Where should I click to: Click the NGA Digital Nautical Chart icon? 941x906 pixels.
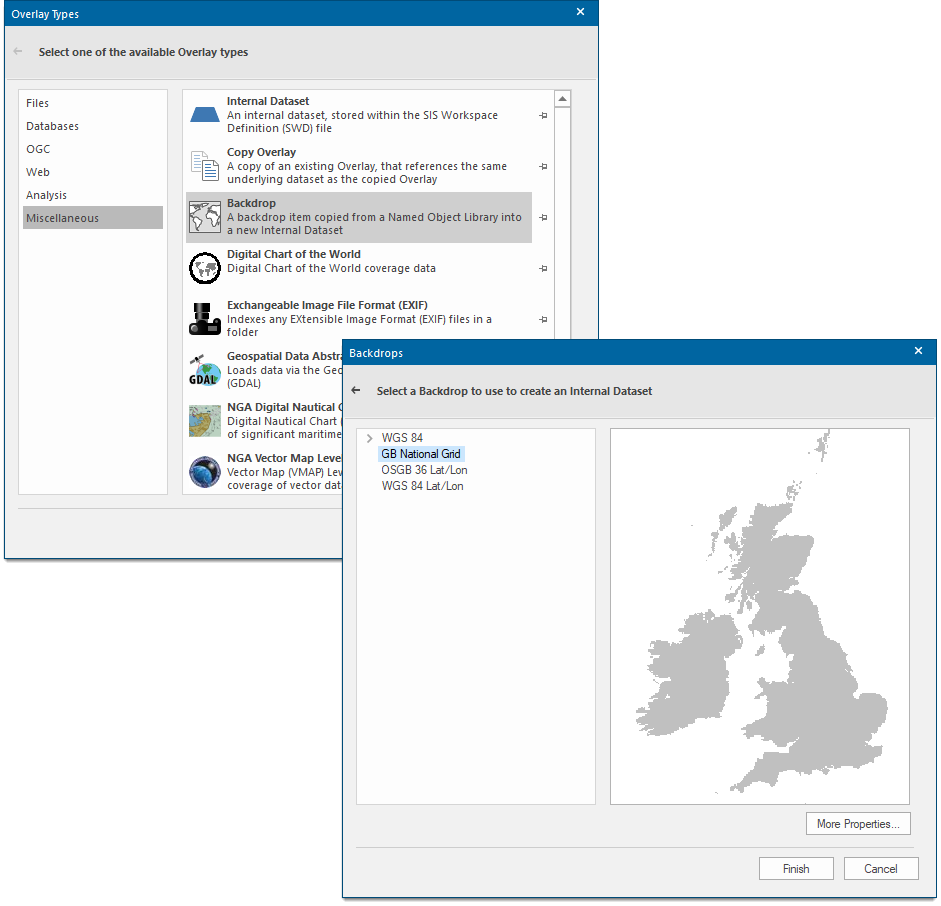click(205, 421)
